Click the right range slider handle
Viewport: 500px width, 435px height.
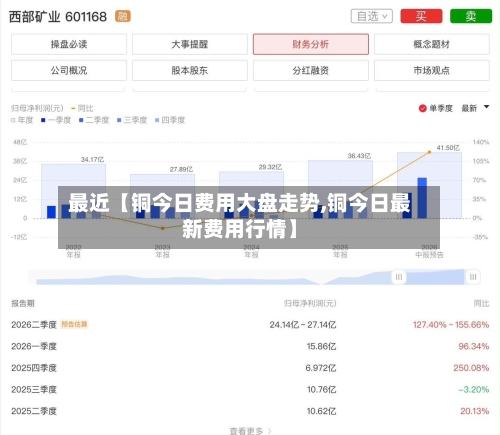(x=473, y=277)
